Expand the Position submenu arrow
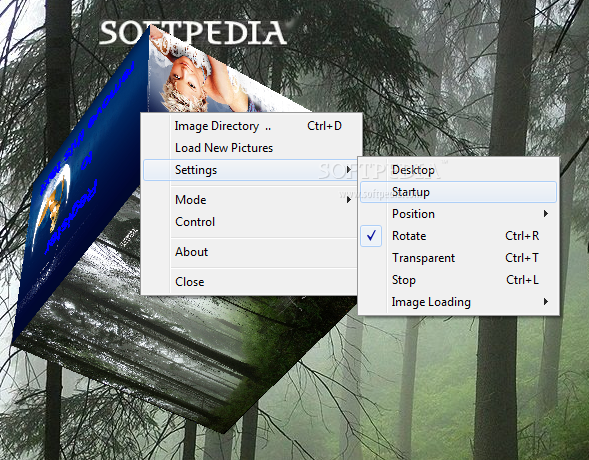 pyautogui.click(x=546, y=214)
